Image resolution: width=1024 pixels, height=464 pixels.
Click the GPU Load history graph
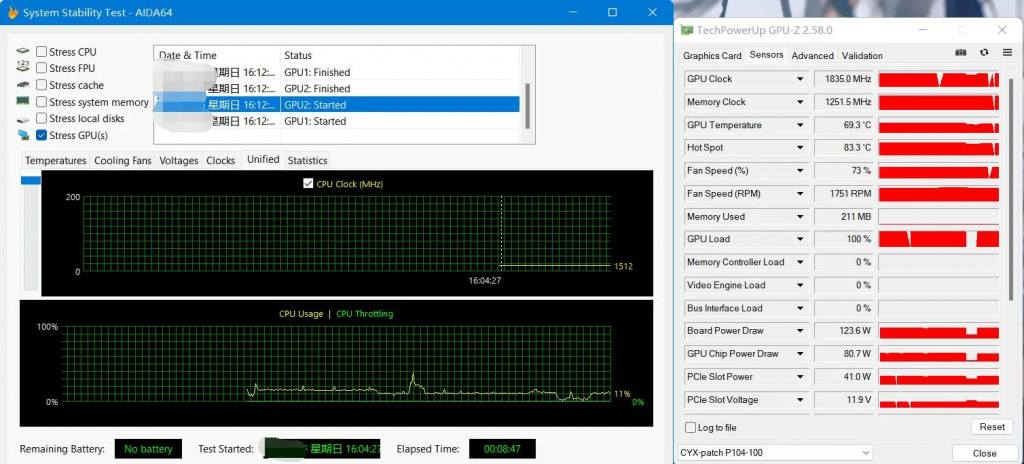click(938, 239)
